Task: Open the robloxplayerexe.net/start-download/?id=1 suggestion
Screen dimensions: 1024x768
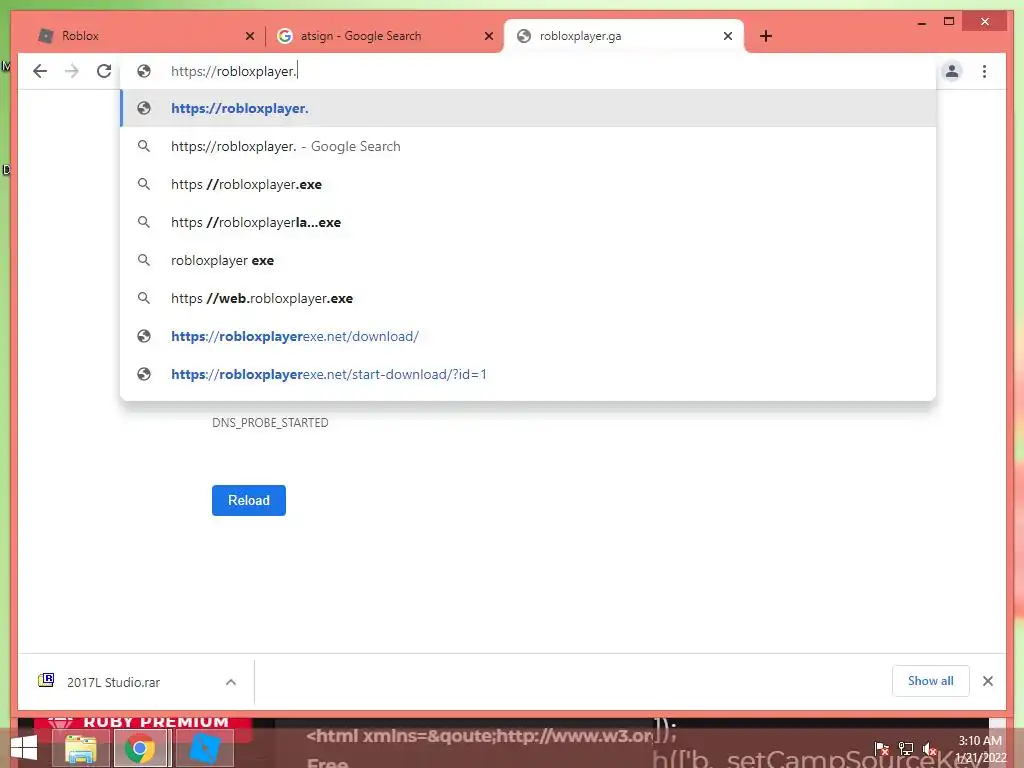Action: [528, 374]
